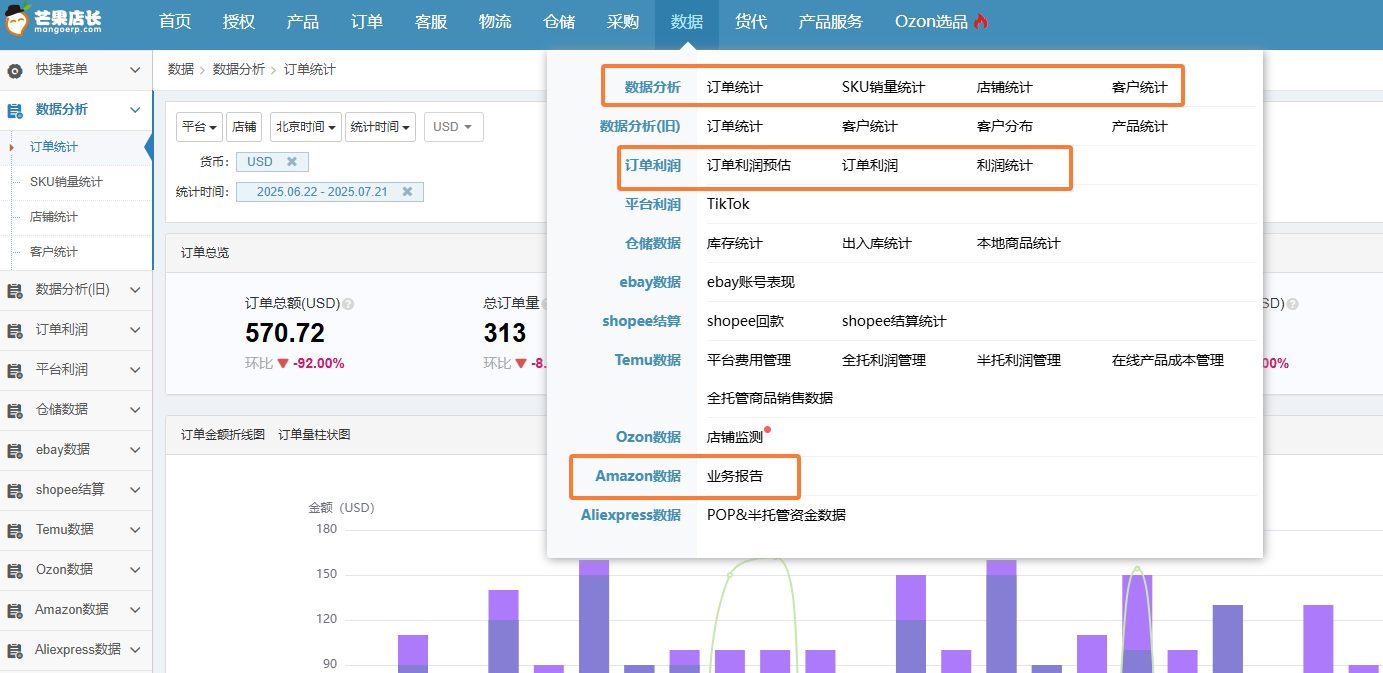Select ebay账号表现 in the dropdown menu
The image size is (1383, 673).
[751, 282]
